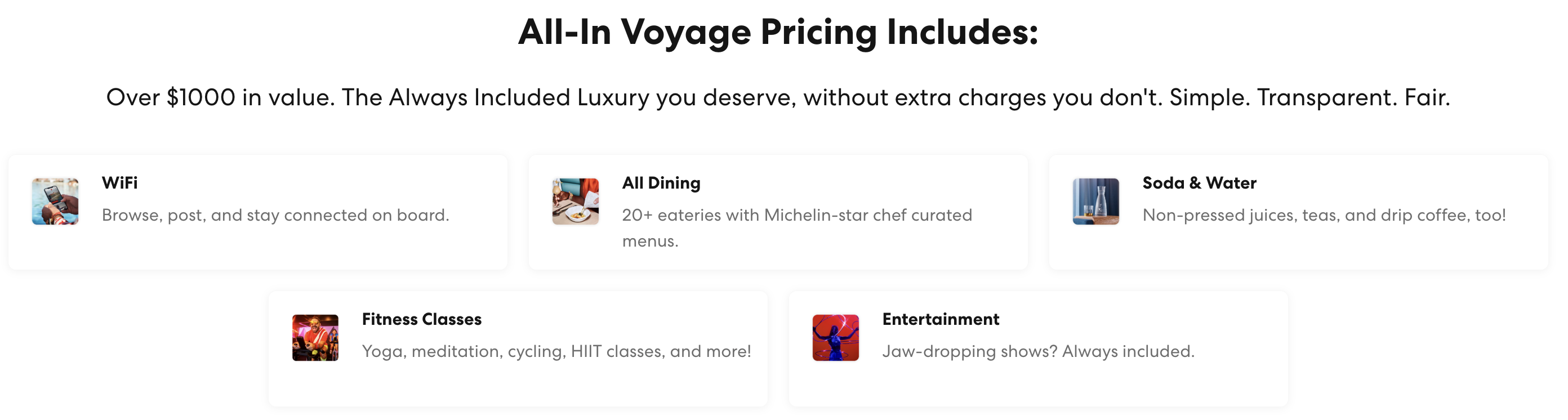Select the Fitness Classes title
1568x420 pixels.
tap(422, 320)
